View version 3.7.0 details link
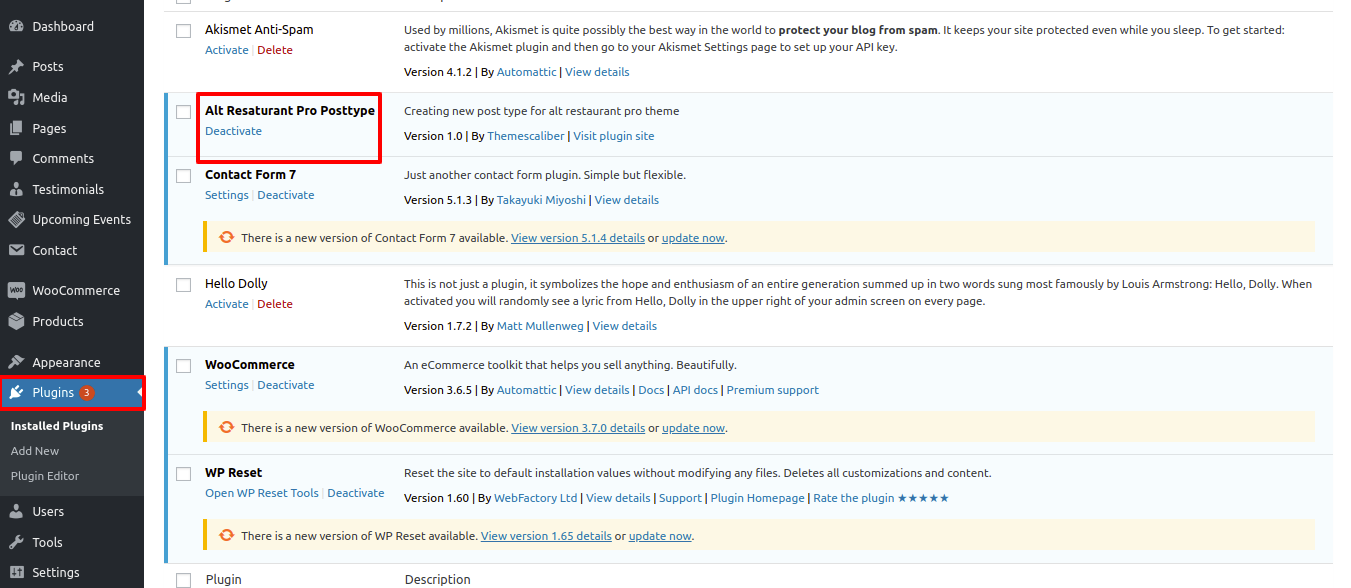The width and height of the screenshot is (1351, 588). [578, 428]
